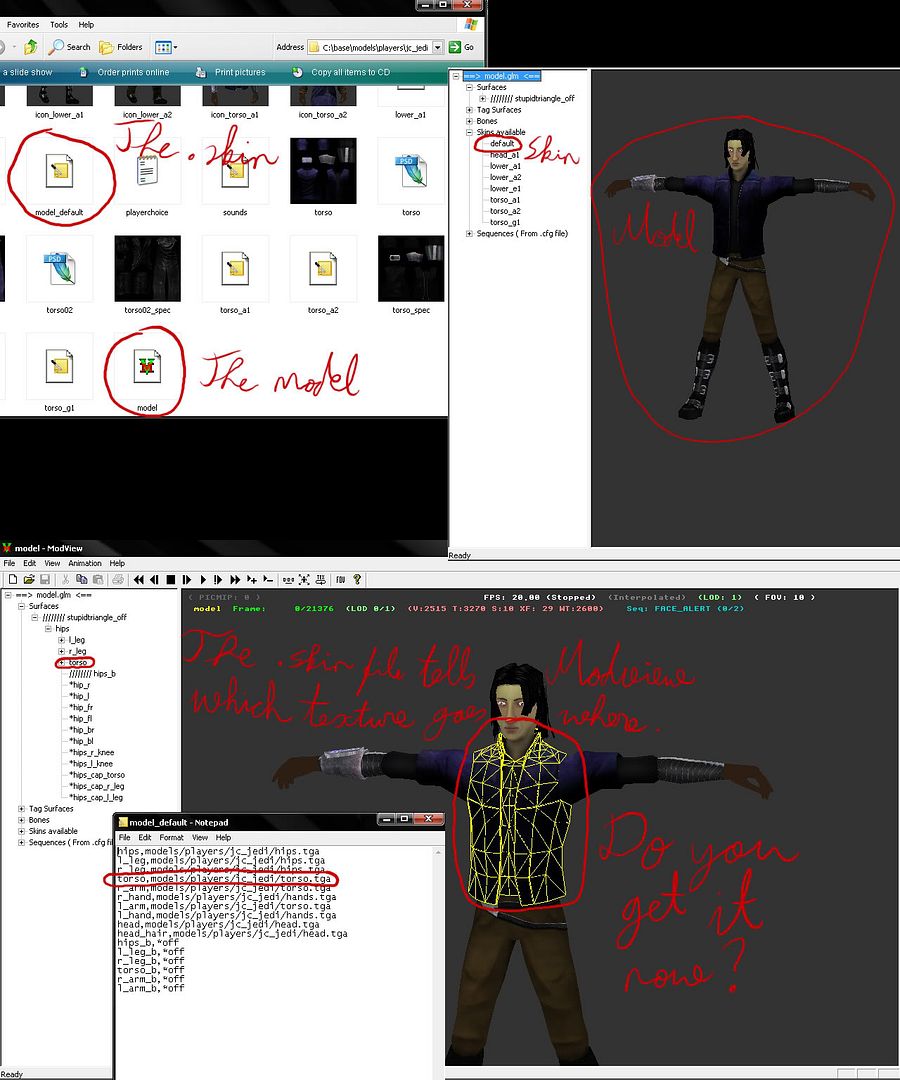Expand Sequences node in upper ModView tree
The height and width of the screenshot is (1080, 900).
point(469,233)
